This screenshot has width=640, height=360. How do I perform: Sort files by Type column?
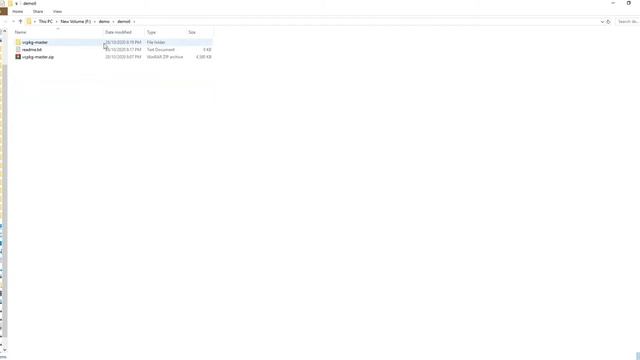pyautogui.click(x=151, y=32)
